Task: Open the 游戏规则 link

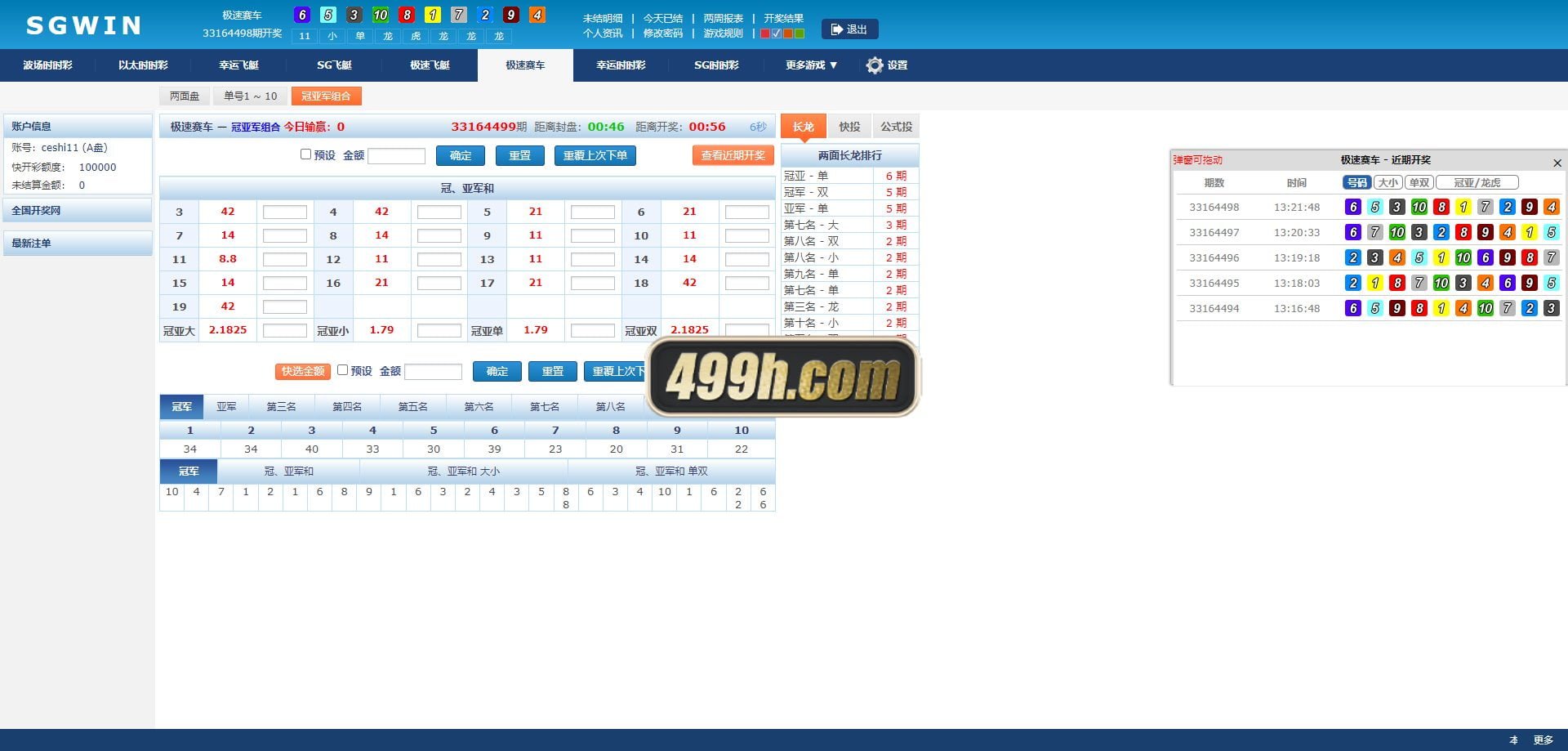Action: pos(724,34)
